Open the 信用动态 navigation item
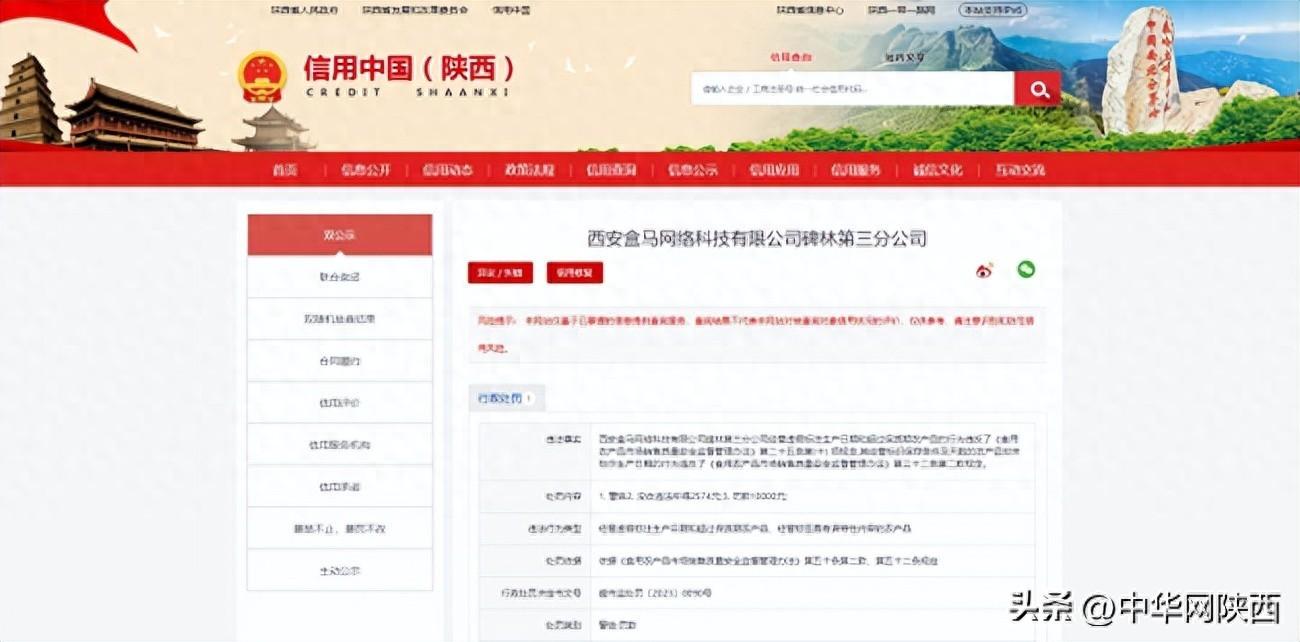The image size is (1300, 642). (447, 170)
